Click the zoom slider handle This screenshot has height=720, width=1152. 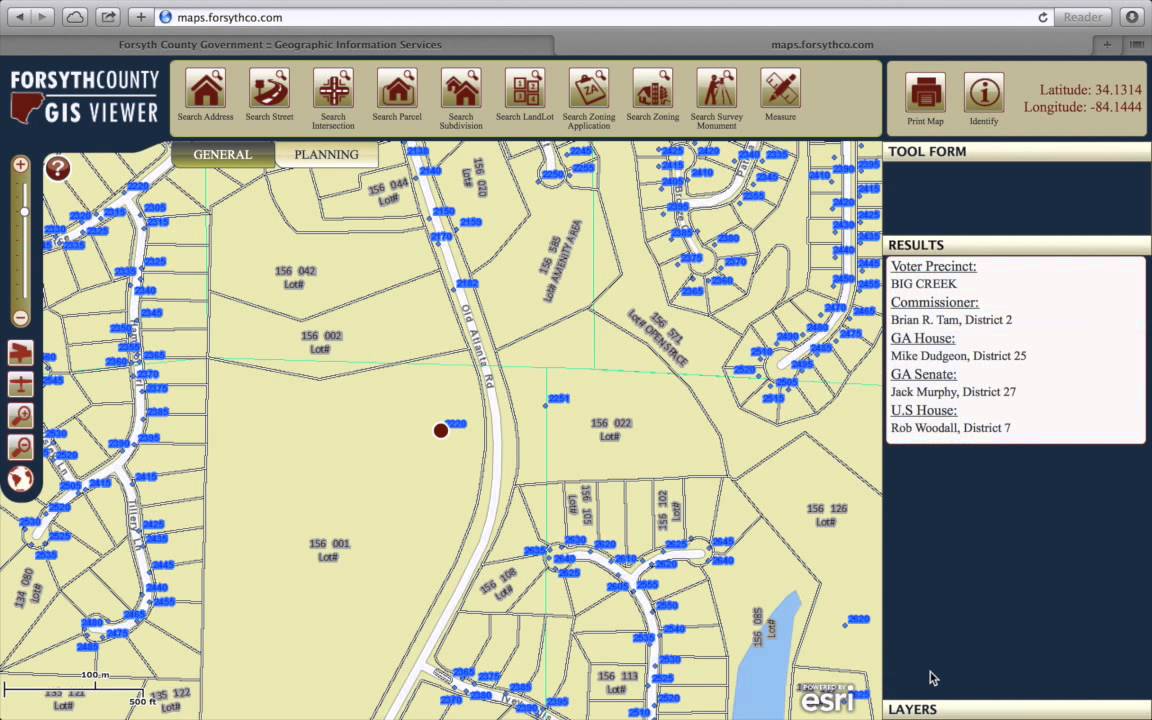coord(24,212)
